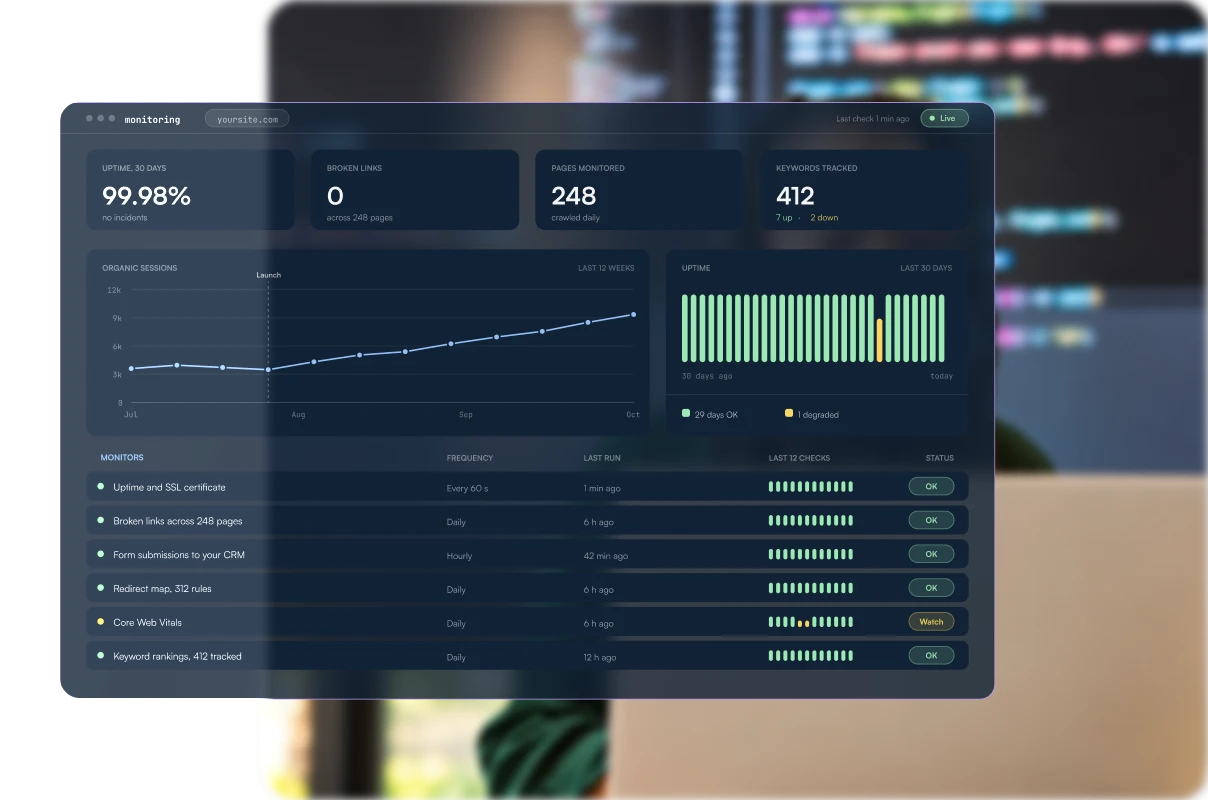
Task: Click the status dot for Broken links row
Action: point(100,520)
